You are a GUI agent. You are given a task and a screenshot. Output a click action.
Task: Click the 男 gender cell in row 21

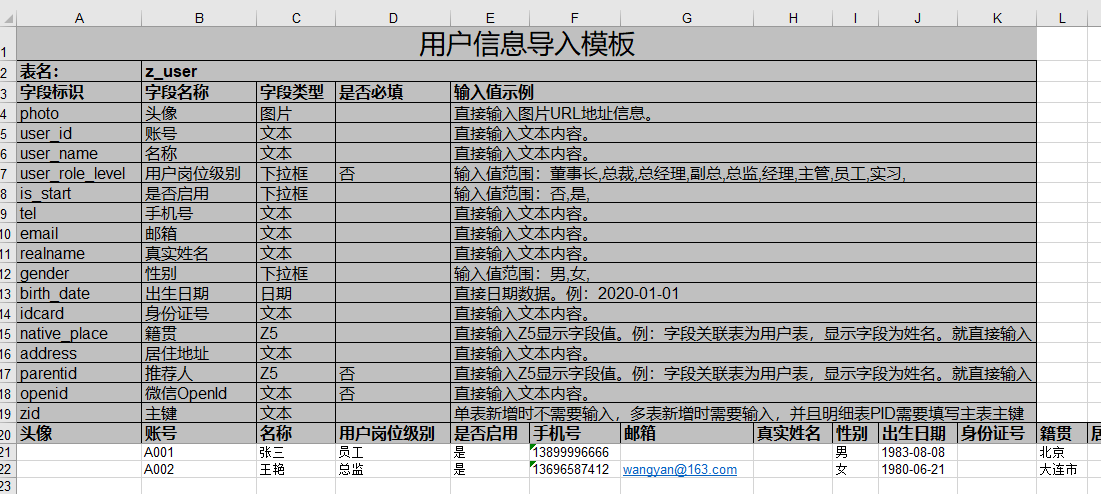tap(855, 453)
